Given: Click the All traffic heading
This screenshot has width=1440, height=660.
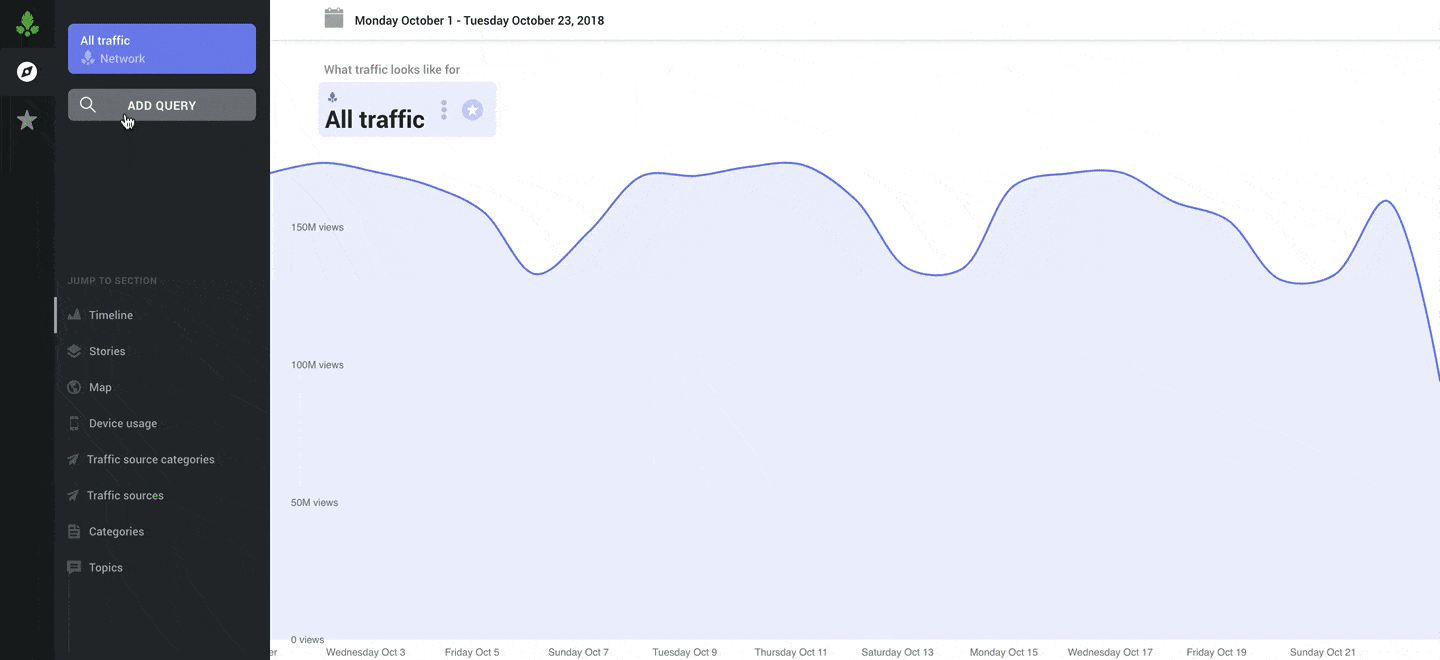Looking at the screenshot, I should pos(375,119).
